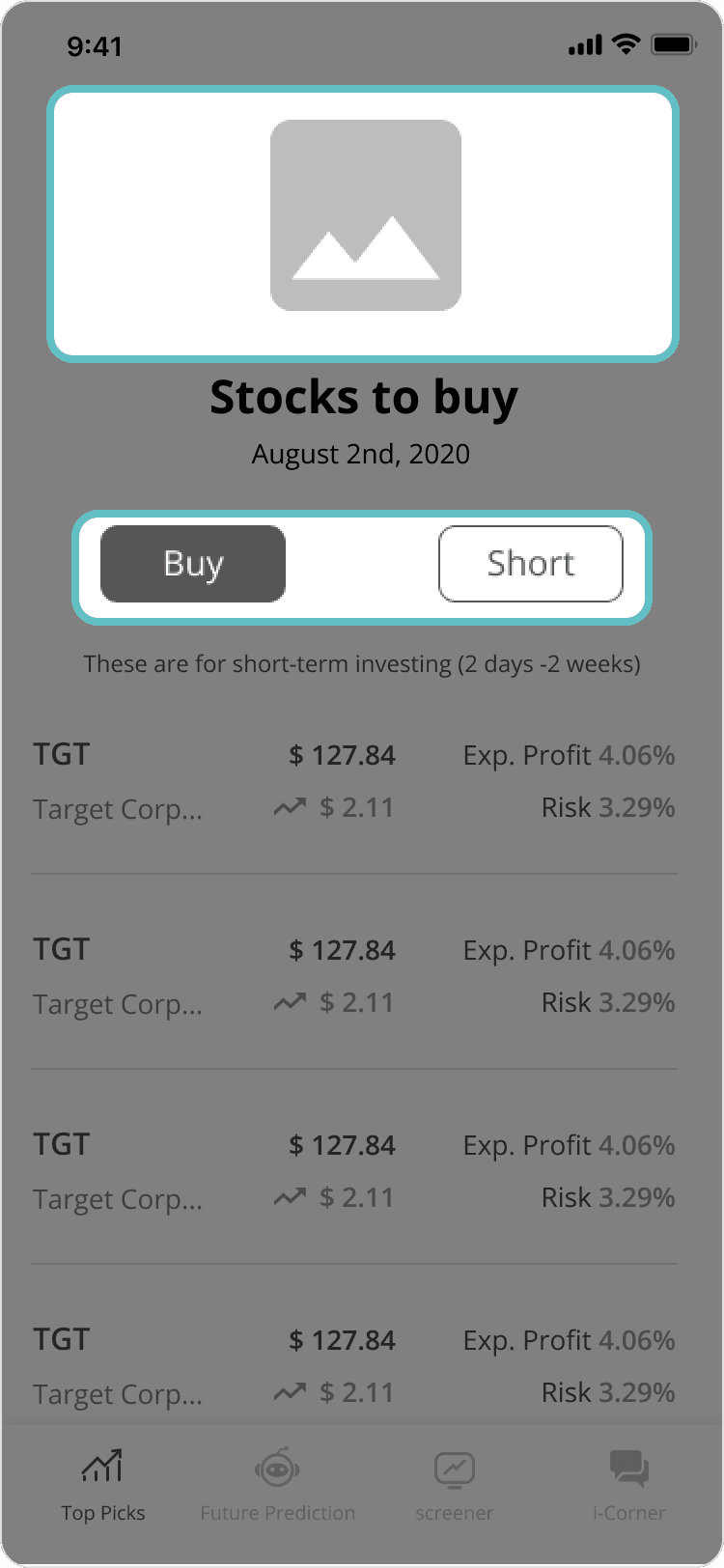Open the first TGT Target Corp stock

coord(354,780)
